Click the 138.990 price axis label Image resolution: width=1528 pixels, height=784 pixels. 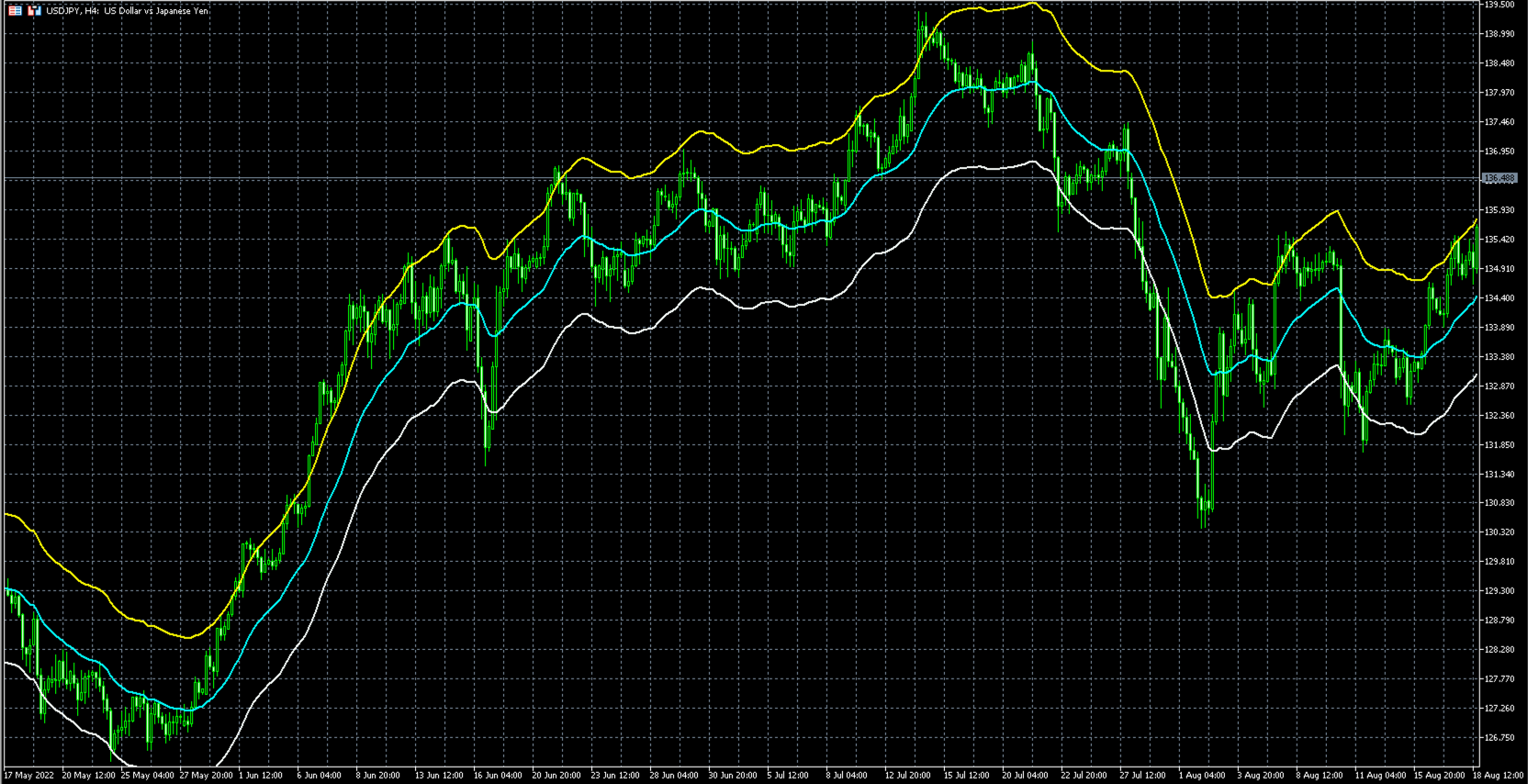click(x=1499, y=34)
